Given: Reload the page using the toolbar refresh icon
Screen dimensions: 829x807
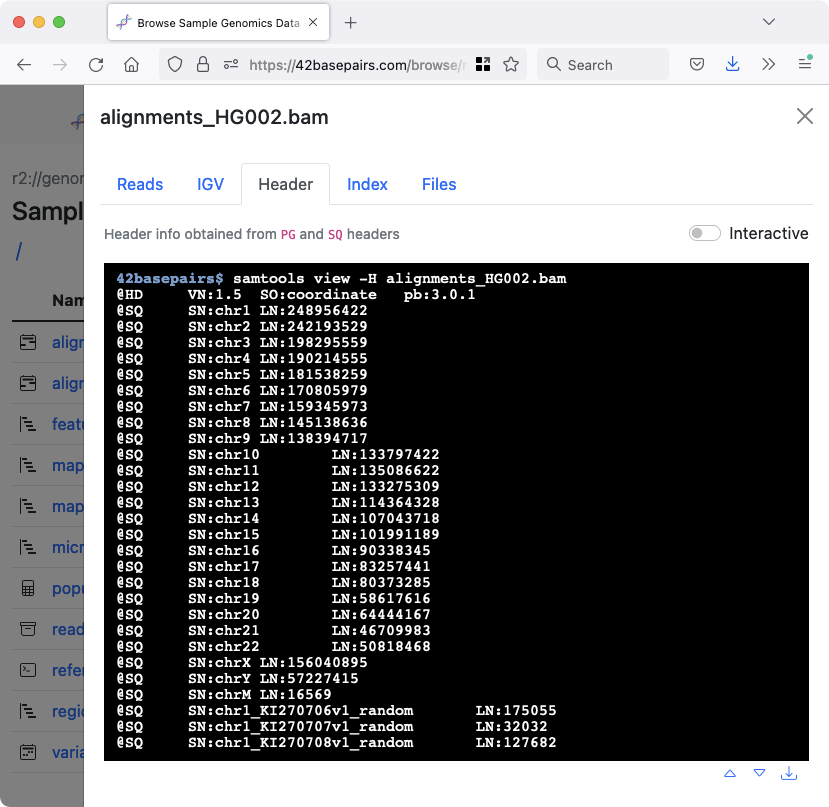Looking at the screenshot, I should 96,64.
